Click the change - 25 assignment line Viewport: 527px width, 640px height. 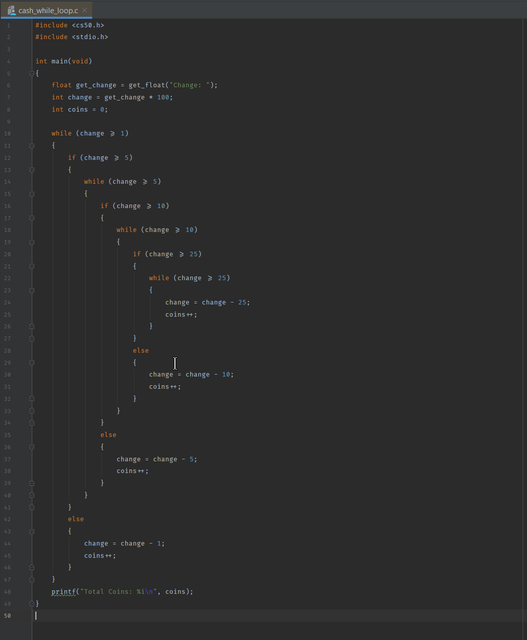pos(207,302)
